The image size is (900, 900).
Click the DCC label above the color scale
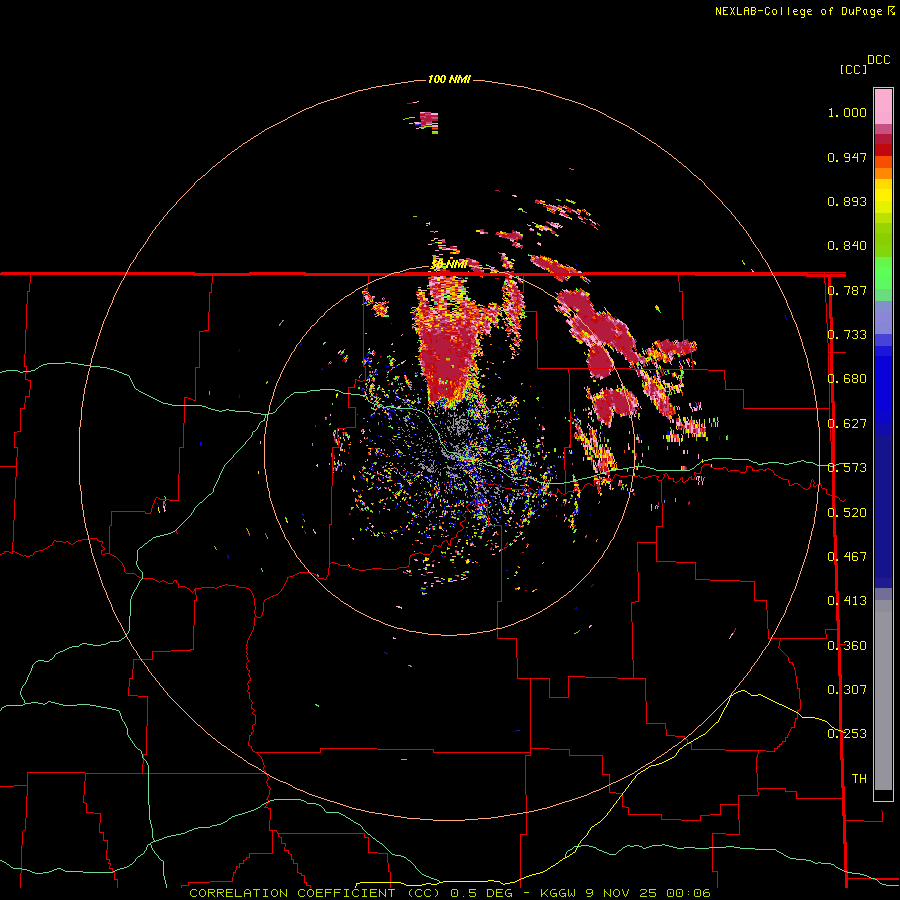(879, 60)
